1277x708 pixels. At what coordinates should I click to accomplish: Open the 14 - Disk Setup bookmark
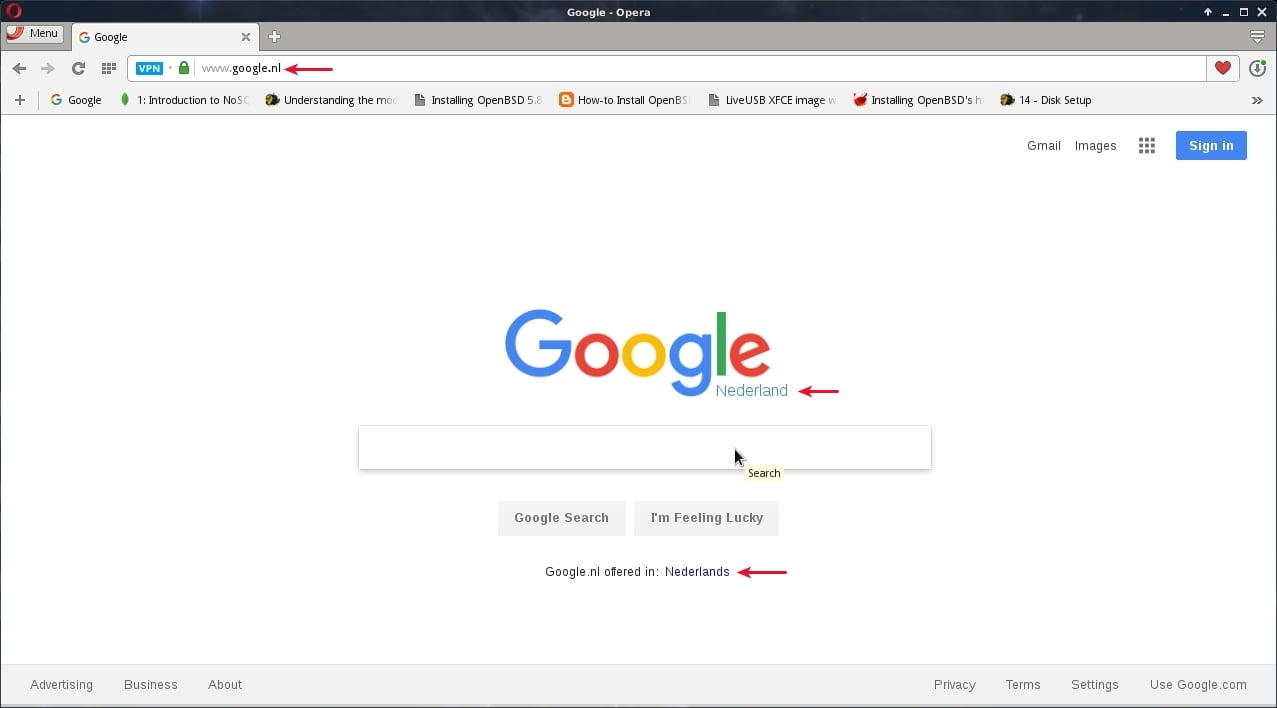click(x=1046, y=100)
